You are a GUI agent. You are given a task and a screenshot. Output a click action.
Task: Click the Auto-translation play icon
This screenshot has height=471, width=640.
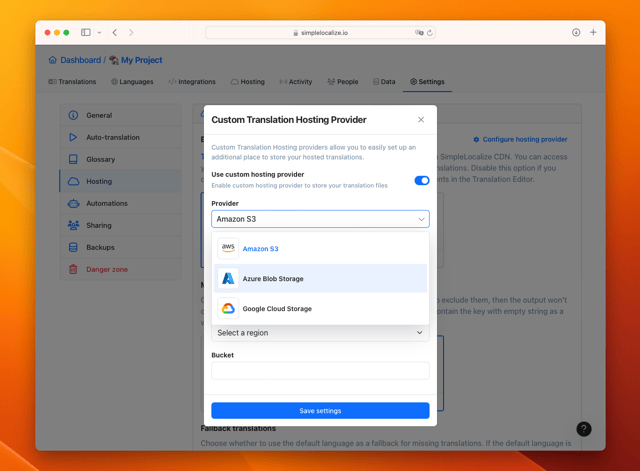click(73, 137)
